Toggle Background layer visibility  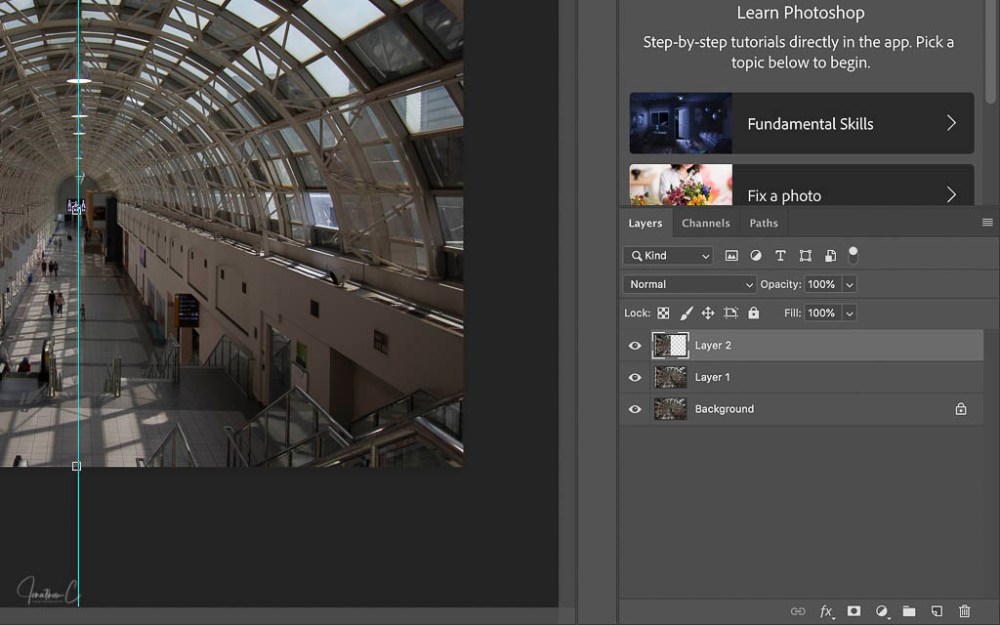pyautogui.click(x=634, y=409)
